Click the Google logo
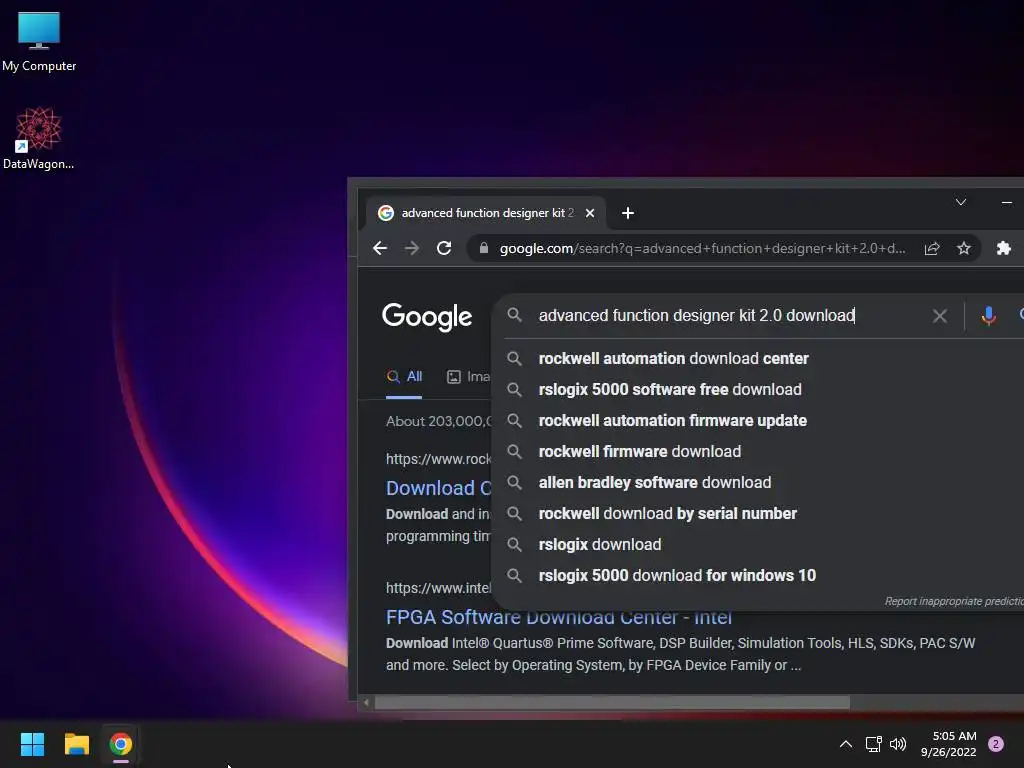The height and width of the screenshot is (768, 1024). point(427,317)
